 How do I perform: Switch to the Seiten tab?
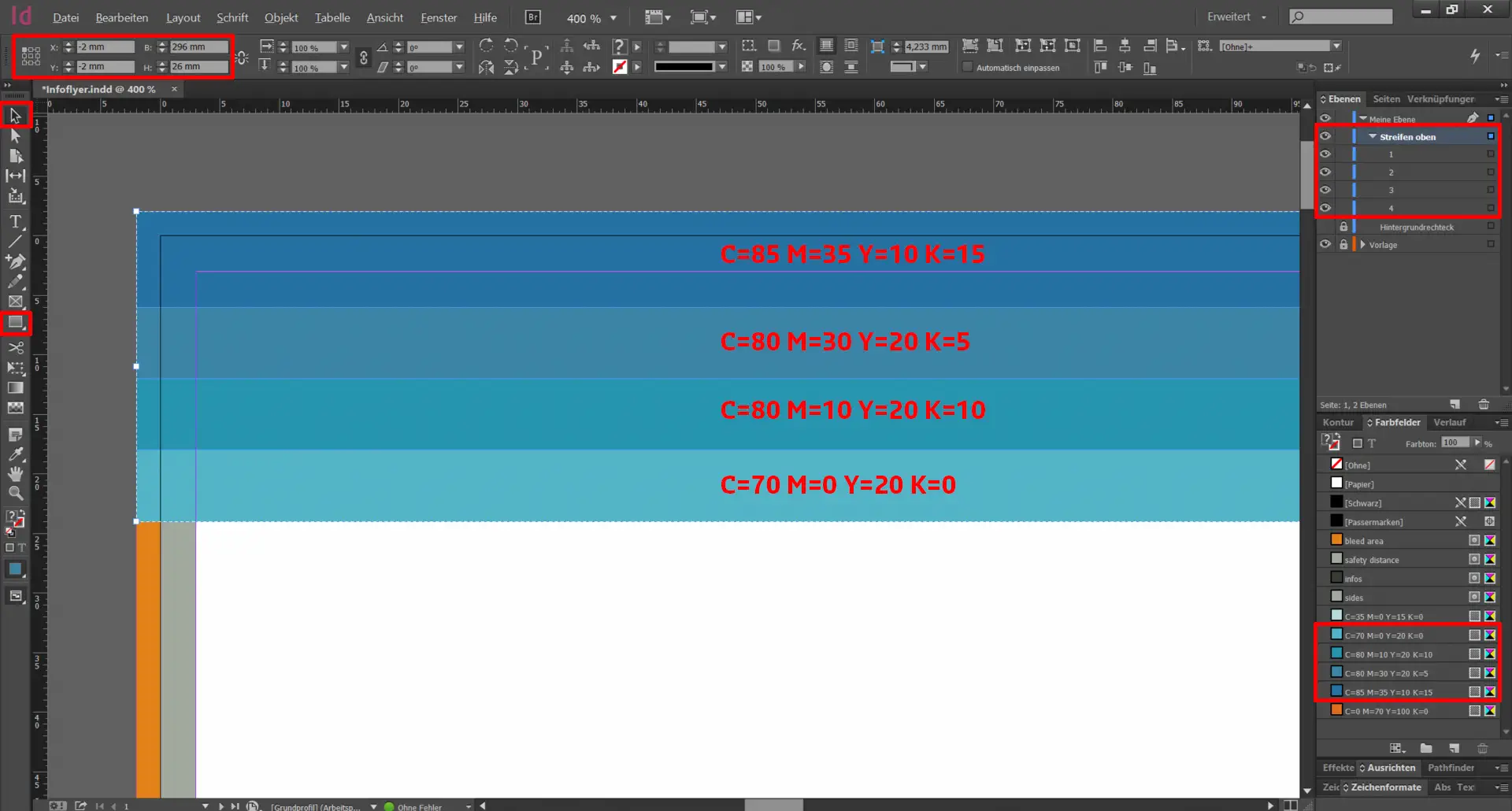coord(1386,99)
